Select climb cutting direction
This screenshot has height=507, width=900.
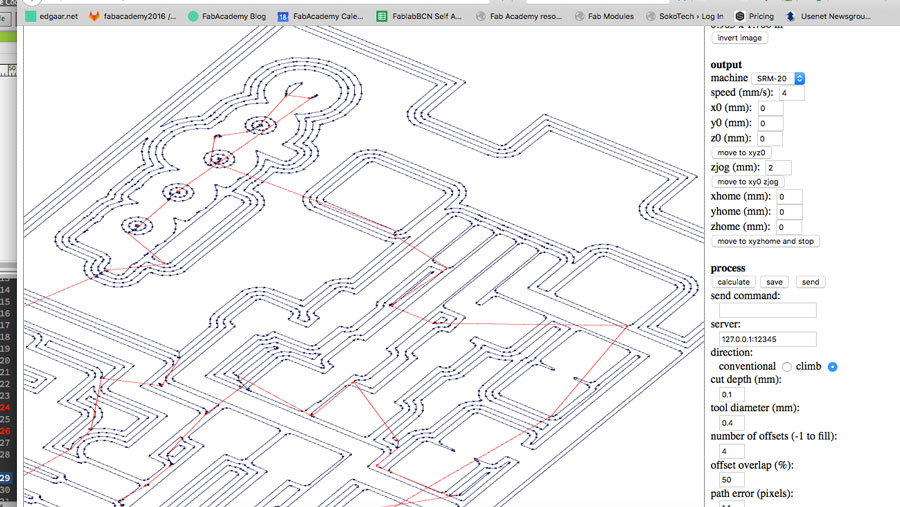tap(832, 367)
